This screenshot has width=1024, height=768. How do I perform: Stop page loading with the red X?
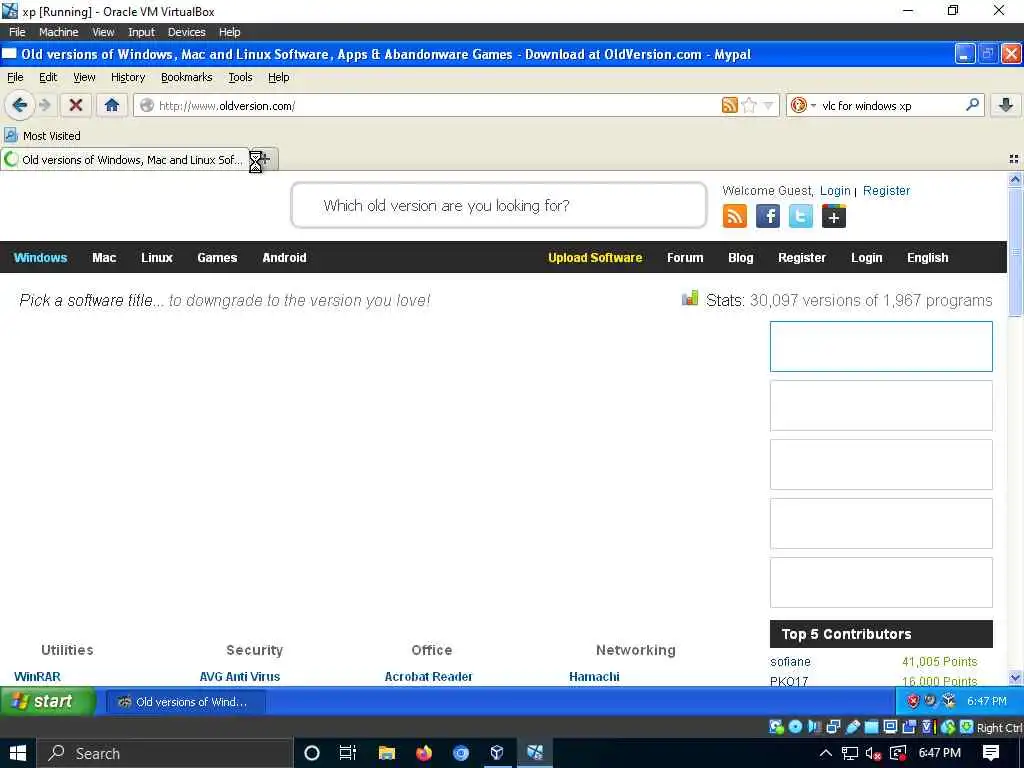point(76,105)
